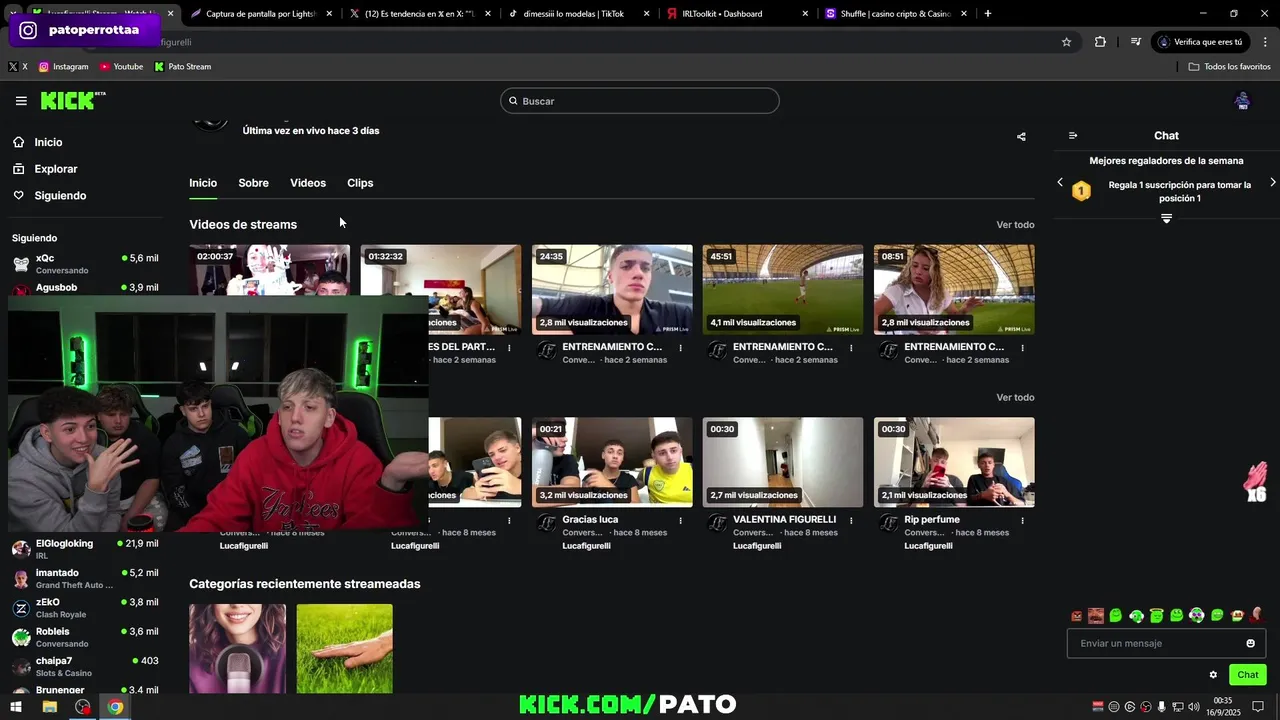Viewport: 1280px width, 720px height.
Task: Open xQc channel in following list
Action: [84, 264]
